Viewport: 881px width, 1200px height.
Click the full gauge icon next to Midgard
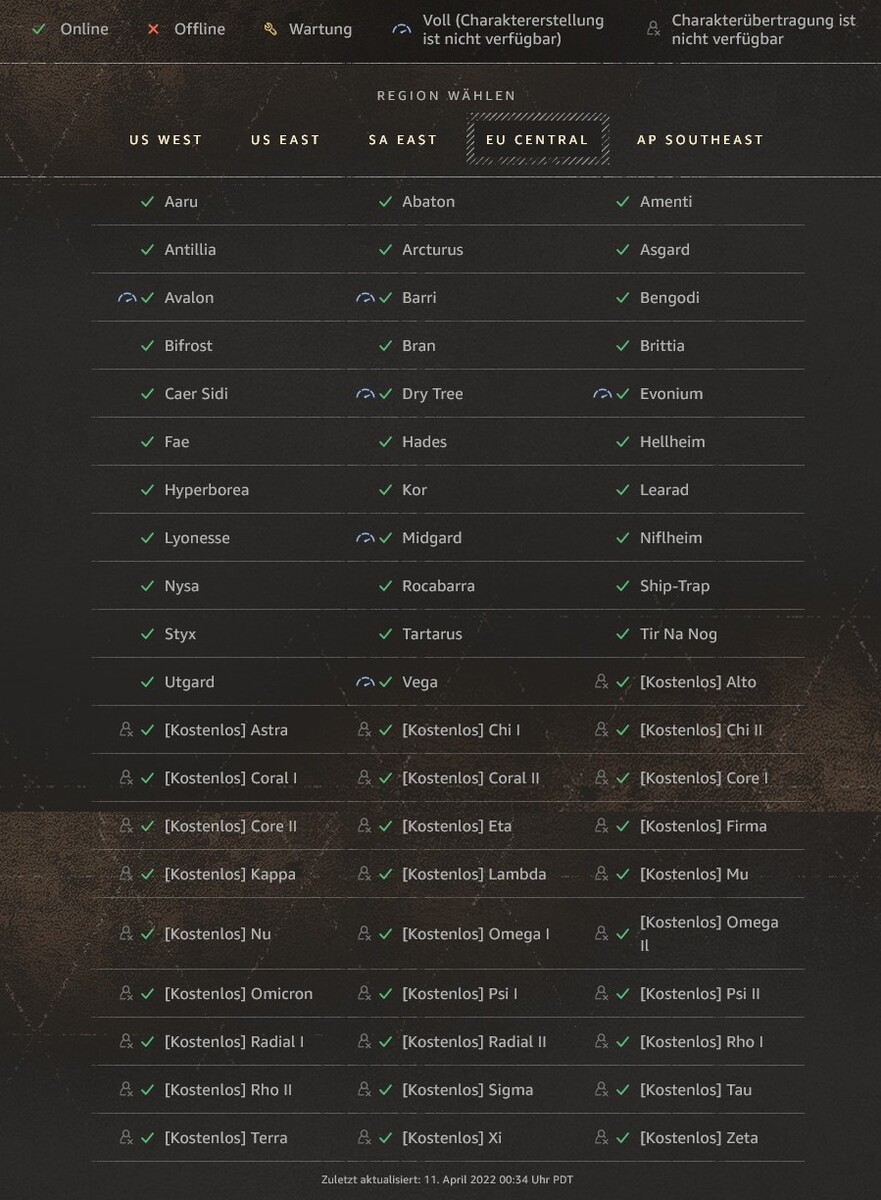pos(364,538)
